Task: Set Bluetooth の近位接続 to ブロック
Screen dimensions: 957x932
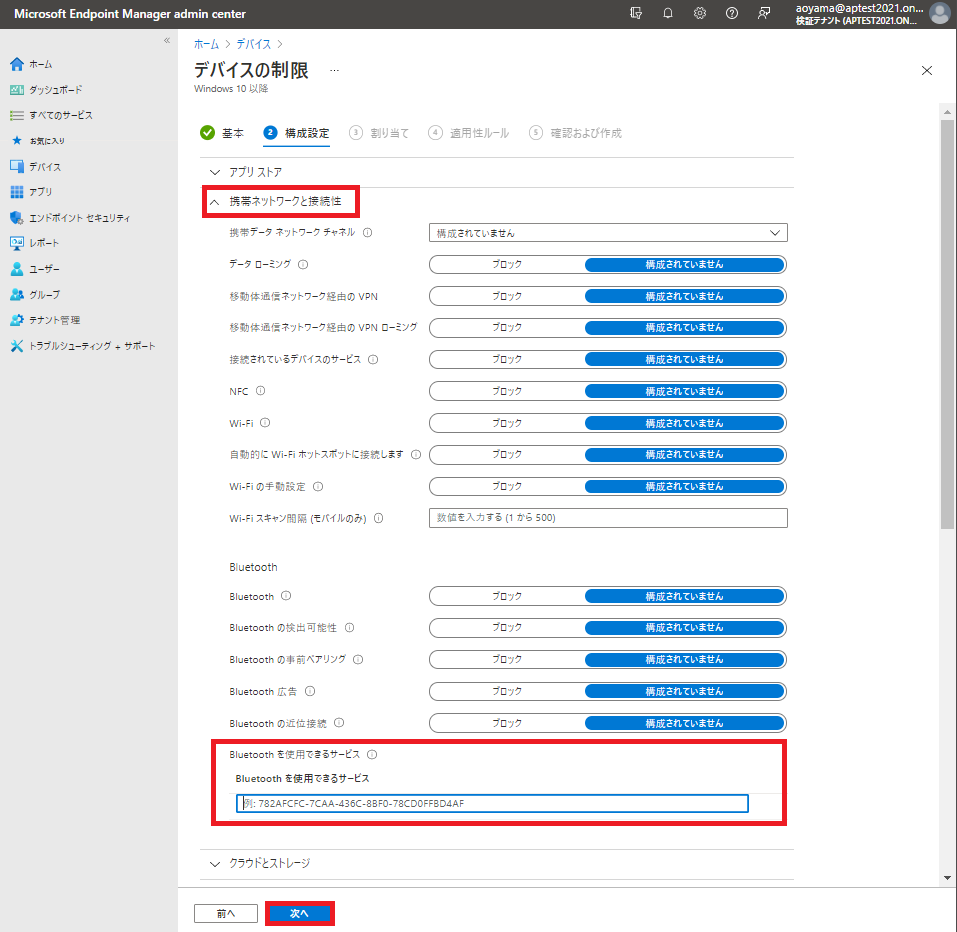Action: pos(507,723)
